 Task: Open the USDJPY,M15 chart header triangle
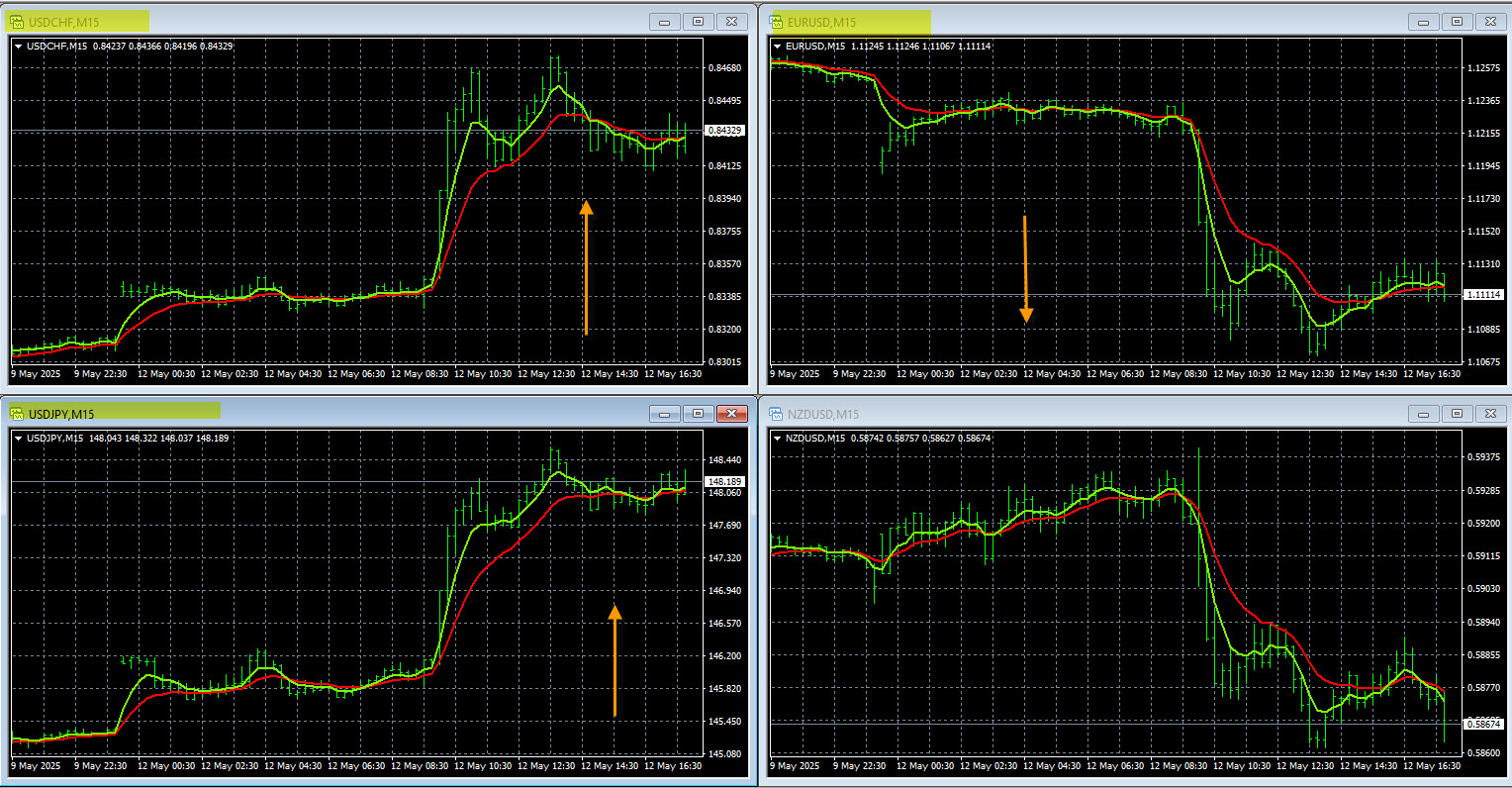18,439
